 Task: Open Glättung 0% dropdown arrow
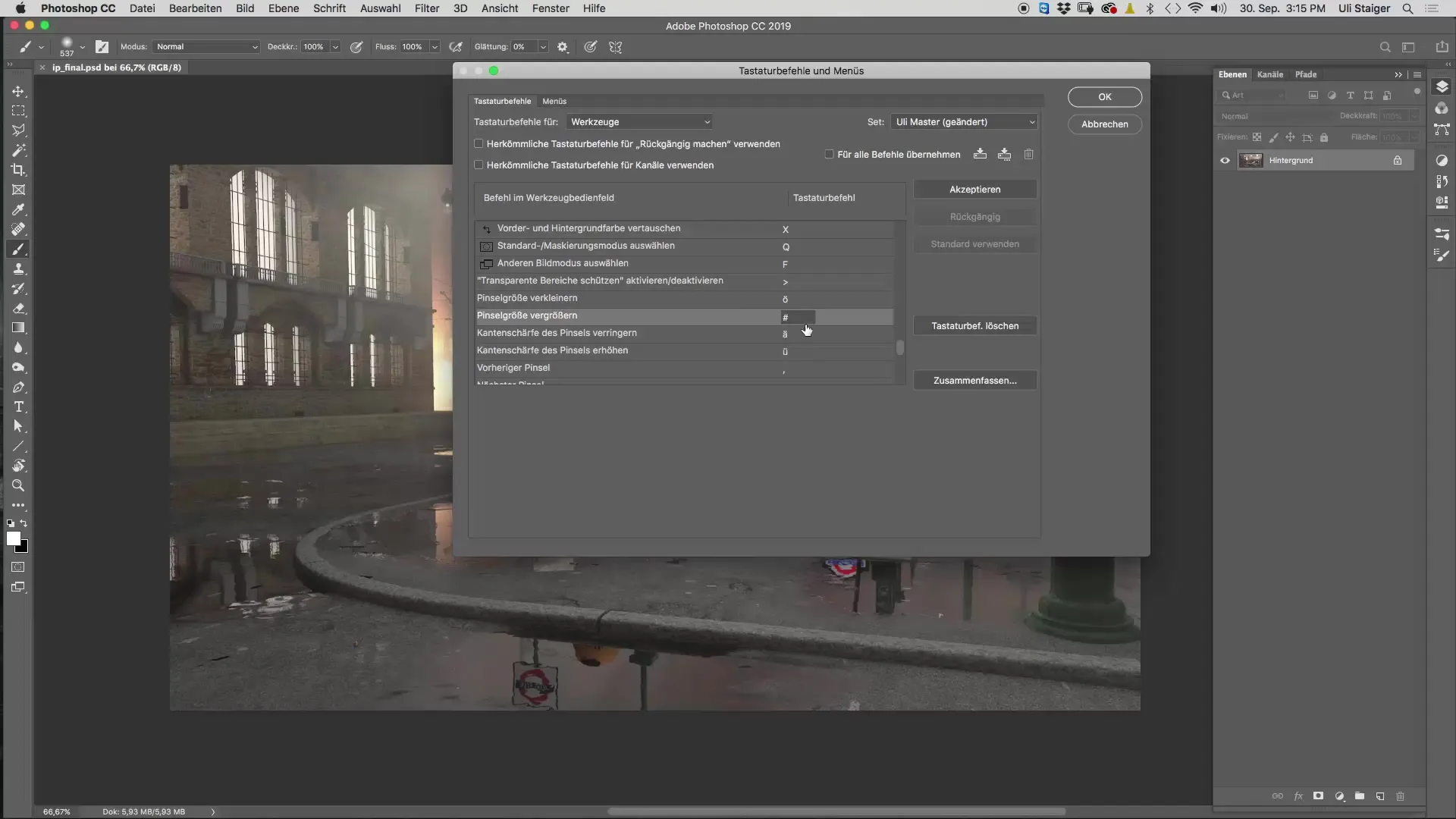543,47
